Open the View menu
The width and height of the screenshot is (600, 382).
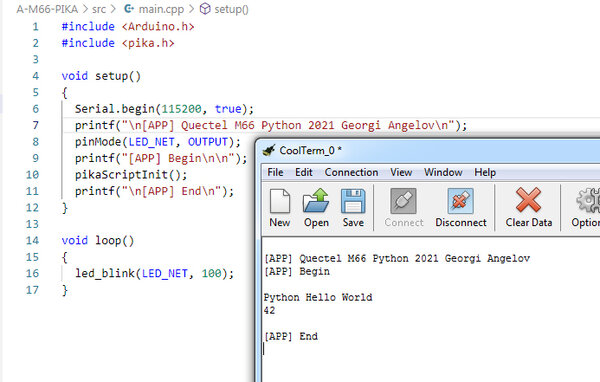click(401, 172)
